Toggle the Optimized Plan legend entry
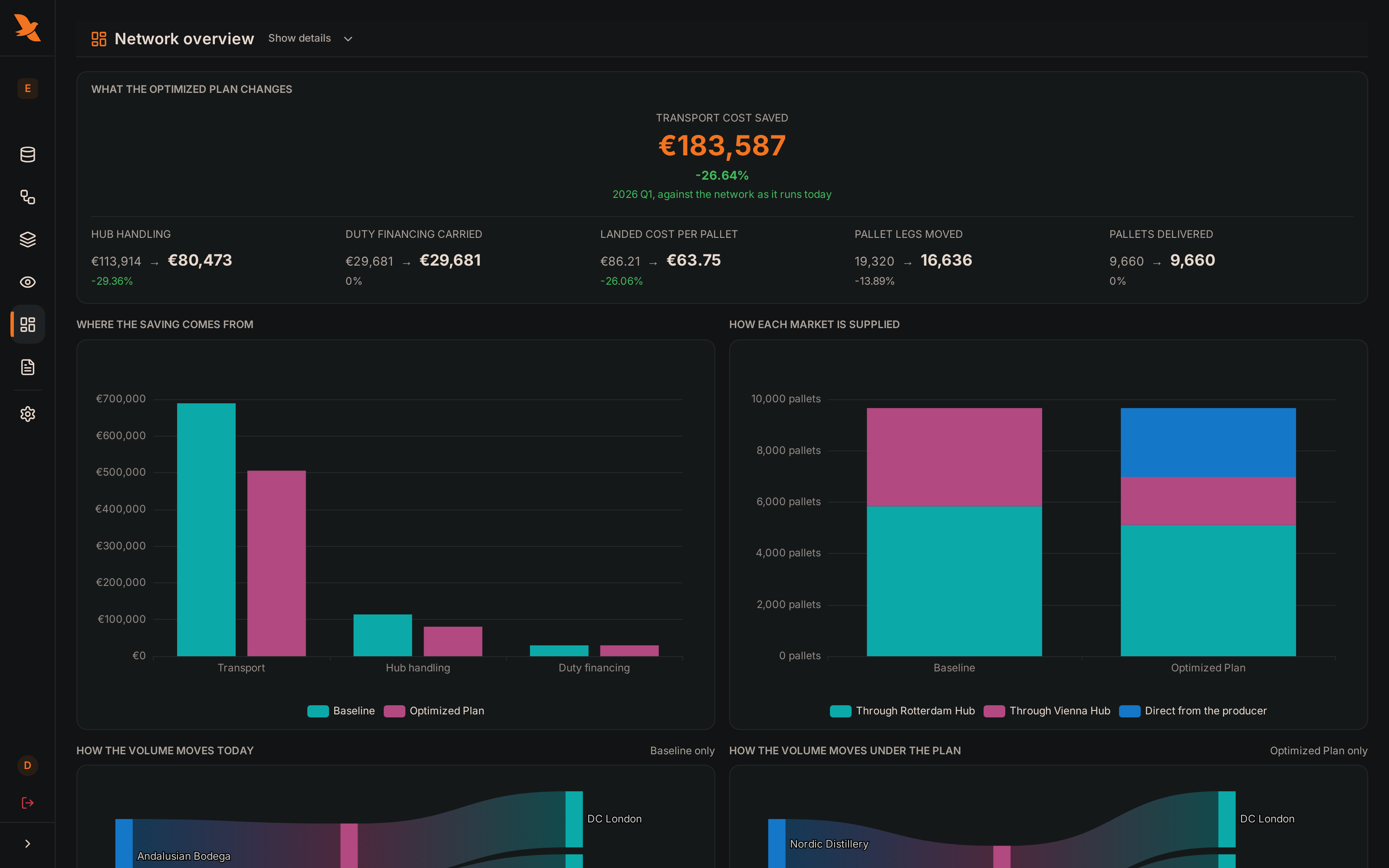Screen dimensions: 1389x868 (434, 711)
